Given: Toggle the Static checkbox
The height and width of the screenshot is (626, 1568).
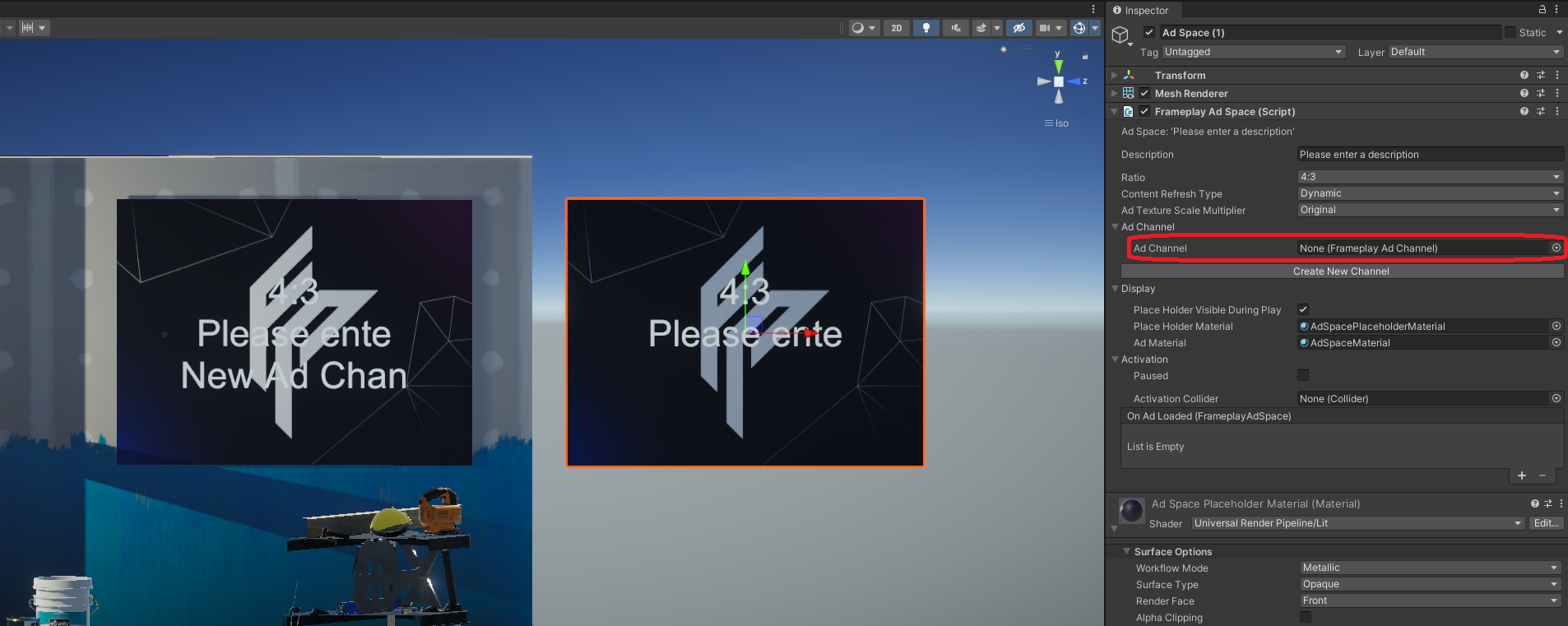Looking at the screenshot, I should coord(1510,33).
